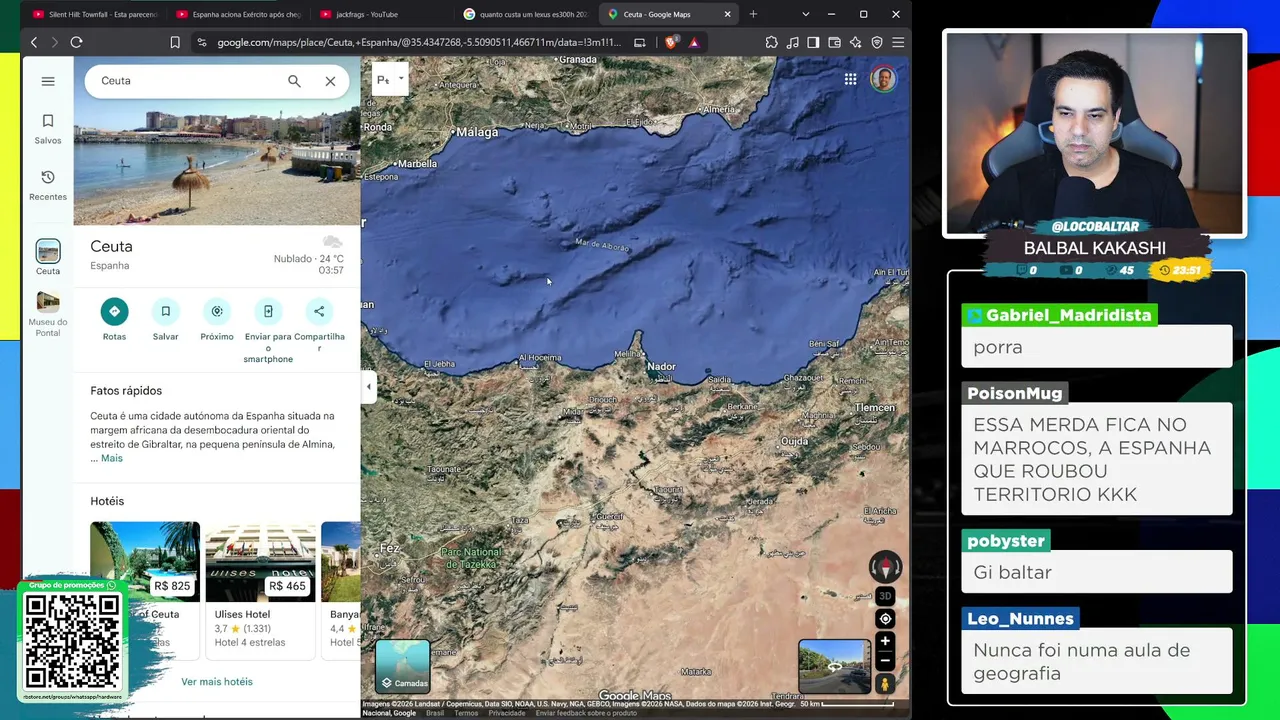The image size is (1280, 720).
Task: Share Ceuta with the Compartilhar button
Action: (319, 325)
